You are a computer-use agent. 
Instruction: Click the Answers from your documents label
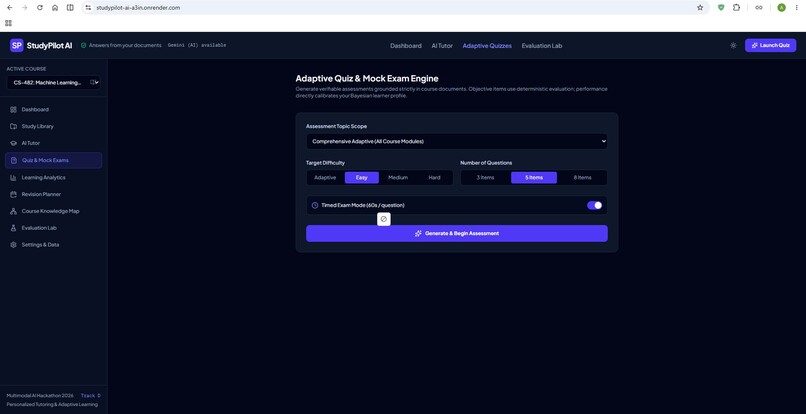click(x=125, y=45)
